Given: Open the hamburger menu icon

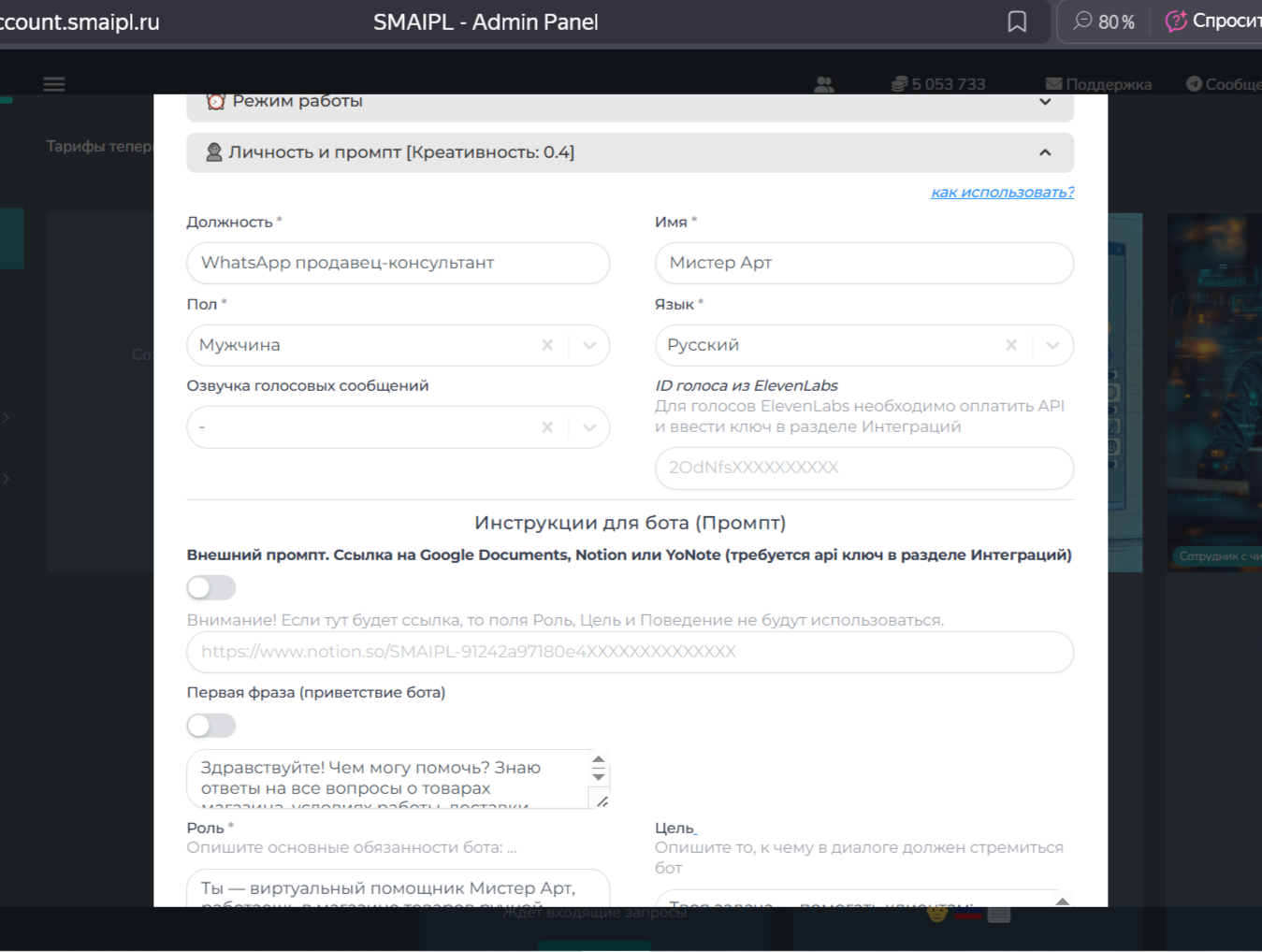Looking at the screenshot, I should [54, 84].
